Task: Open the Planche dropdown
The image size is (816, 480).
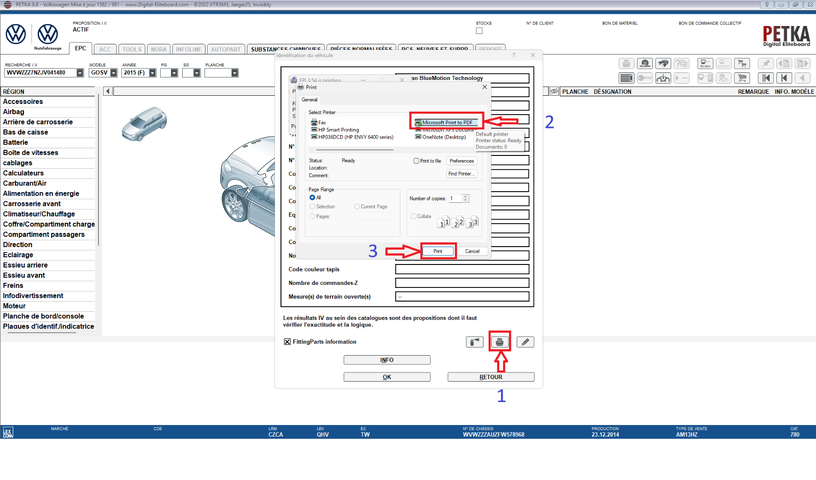Action: [x=235, y=73]
